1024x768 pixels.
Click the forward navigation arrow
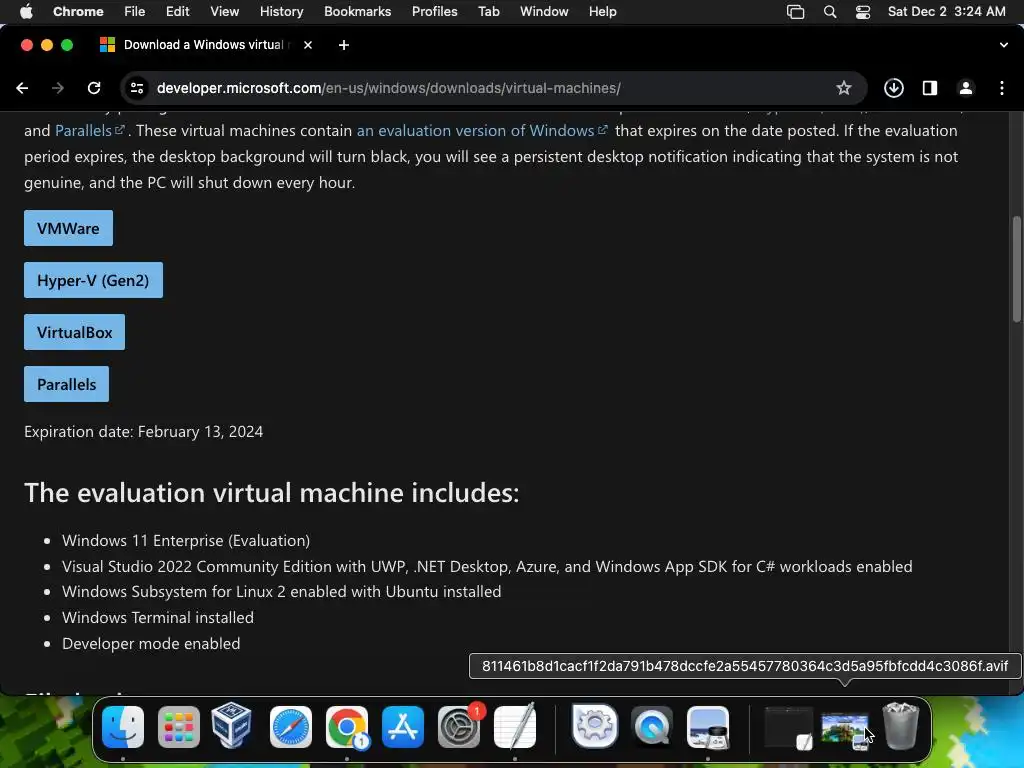pyautogui.click(x=58, y=88)
